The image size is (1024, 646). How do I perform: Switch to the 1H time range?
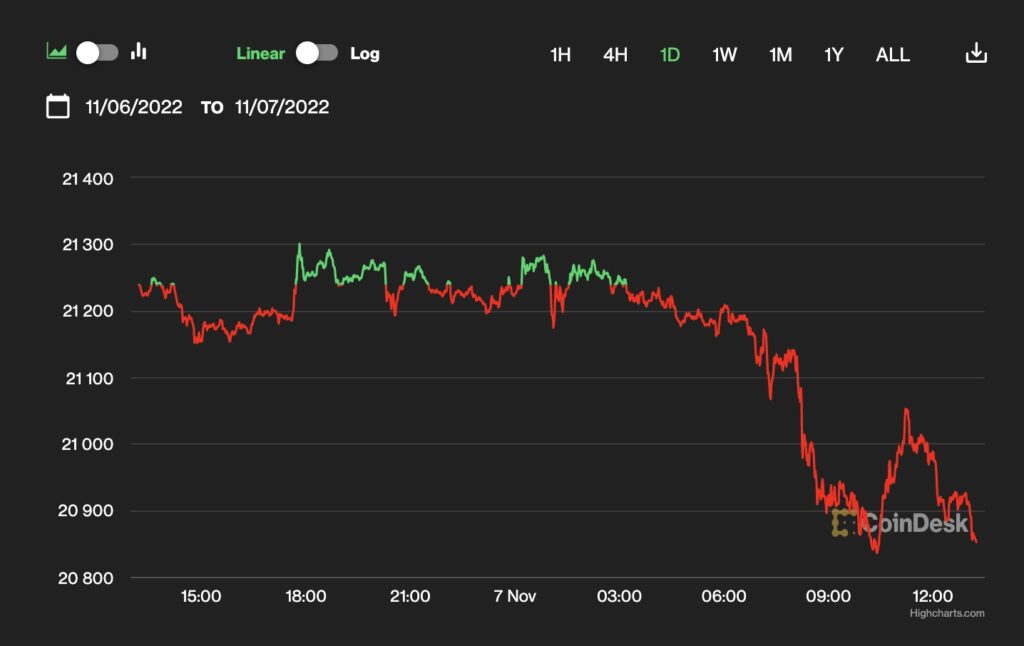(560, 55)
